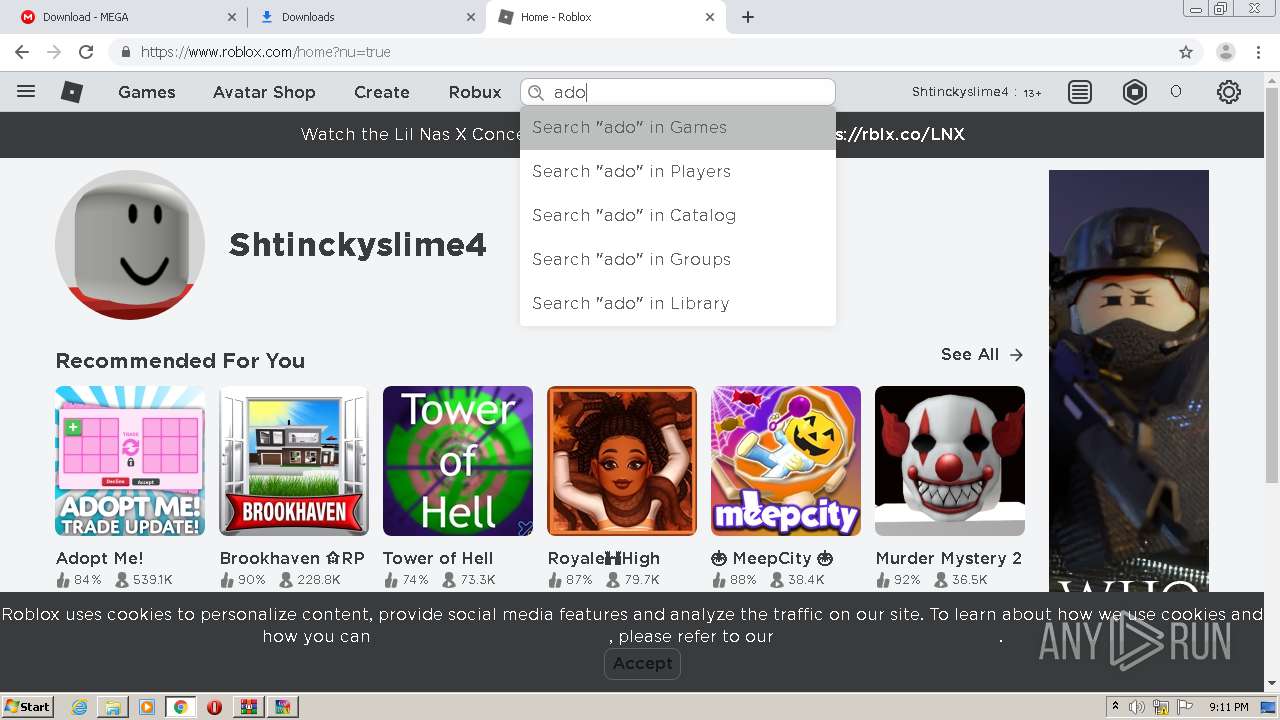Click the browser address bar URL
This screenshot has height=720, width=1280.
[x=265, y=52]
